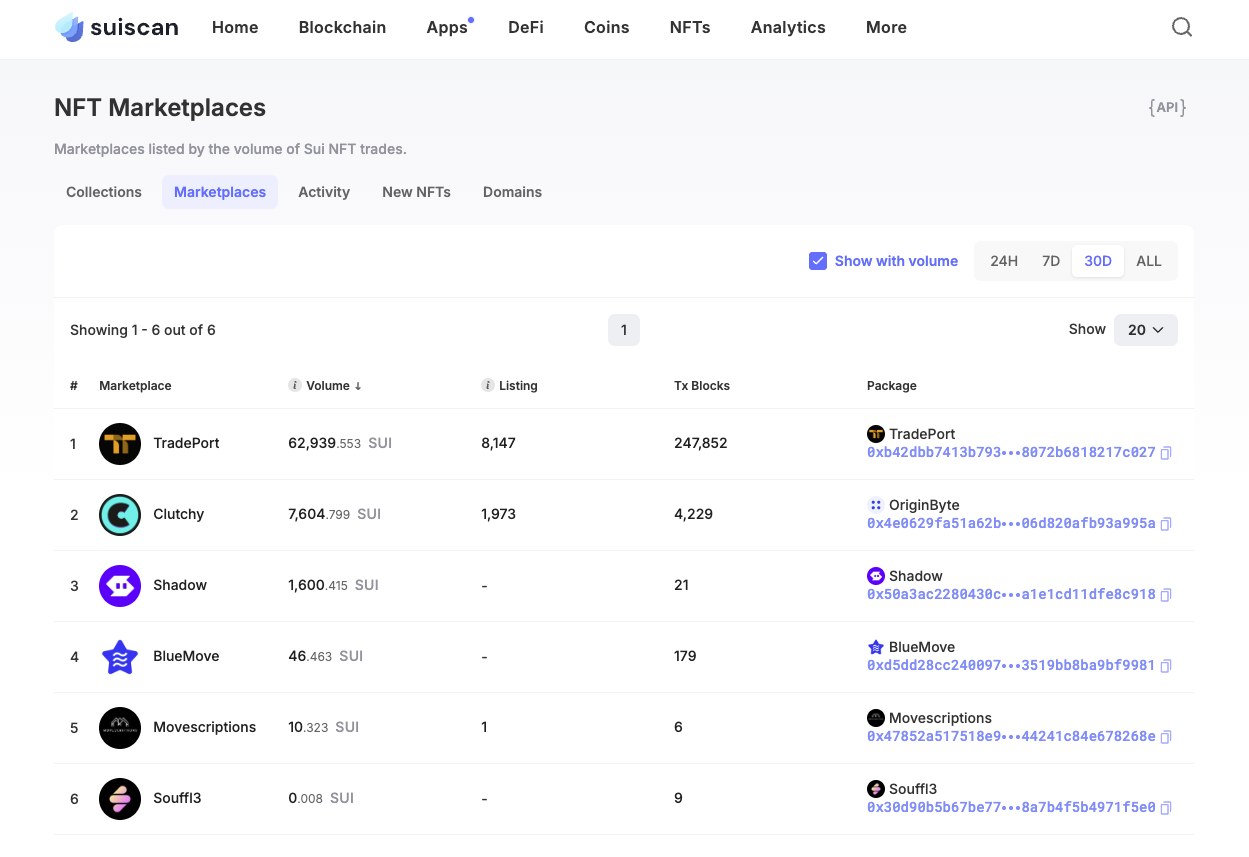Click the Tx Blocks column header
Screen dimensions: 1249x857
tap(702, 386)
